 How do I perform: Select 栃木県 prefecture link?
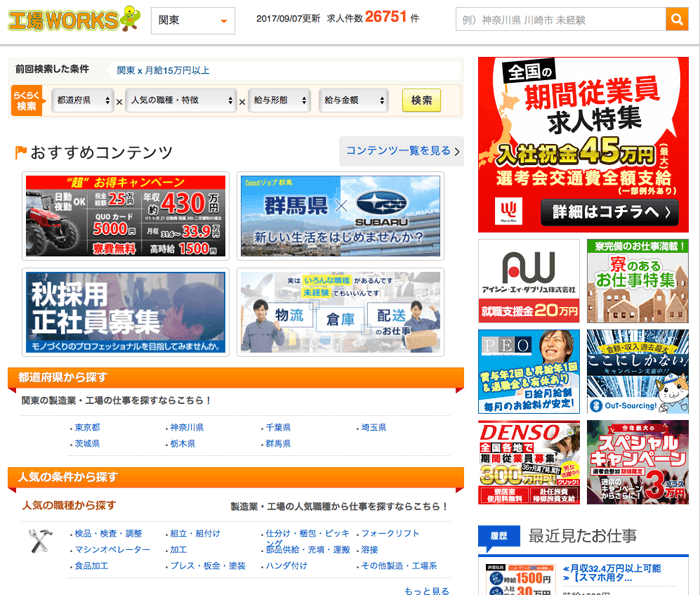183,444
